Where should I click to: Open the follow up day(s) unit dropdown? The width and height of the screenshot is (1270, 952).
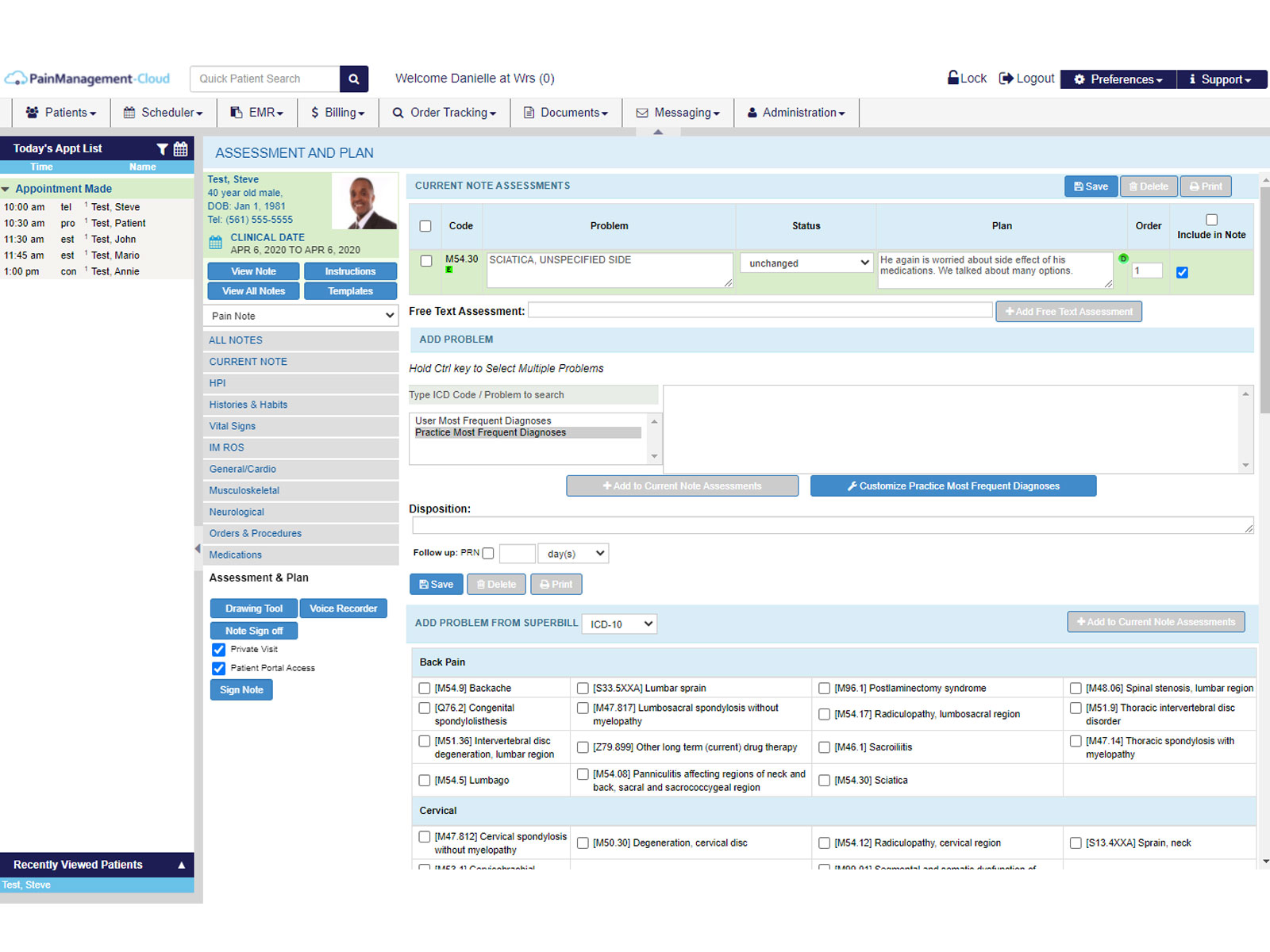[x=573, y=553]
